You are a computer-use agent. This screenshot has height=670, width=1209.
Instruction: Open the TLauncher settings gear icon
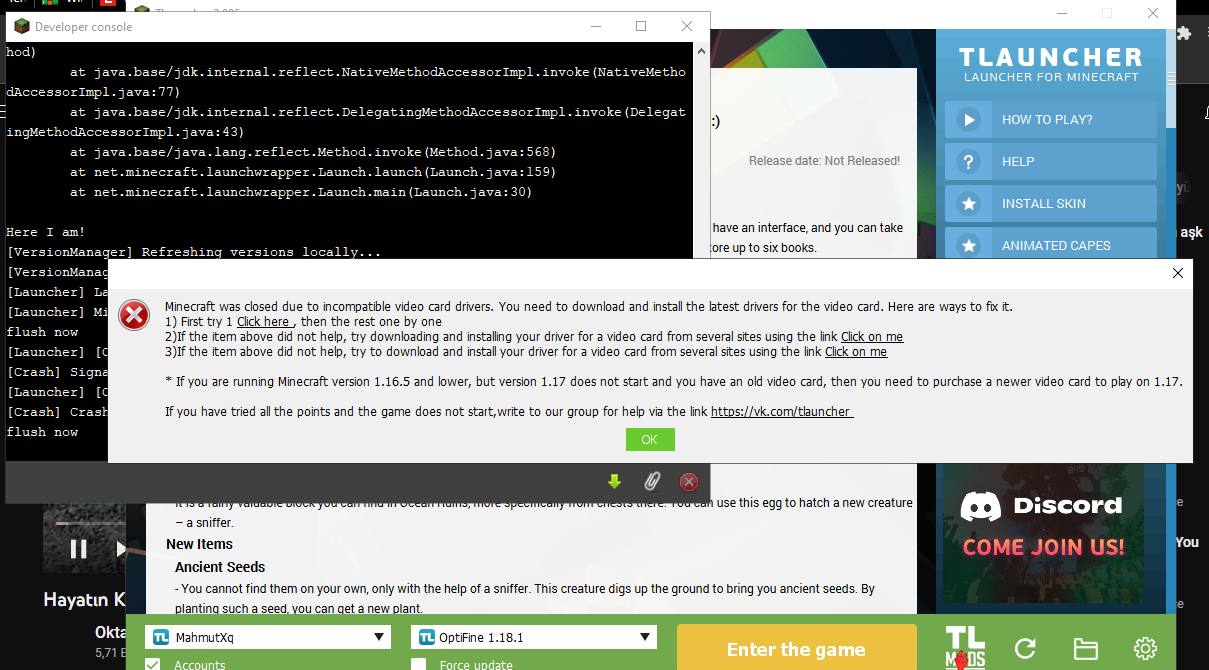1145,648
